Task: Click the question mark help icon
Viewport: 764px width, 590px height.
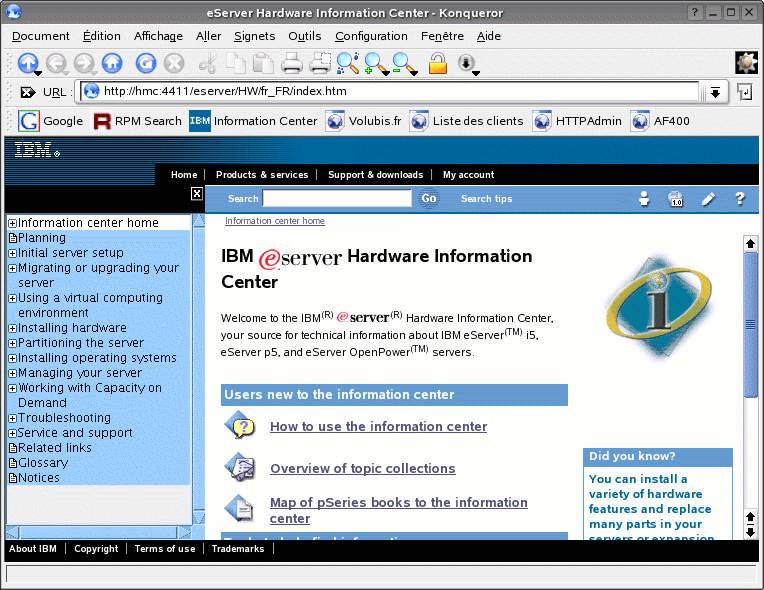Action: click(x=740, y=199)
